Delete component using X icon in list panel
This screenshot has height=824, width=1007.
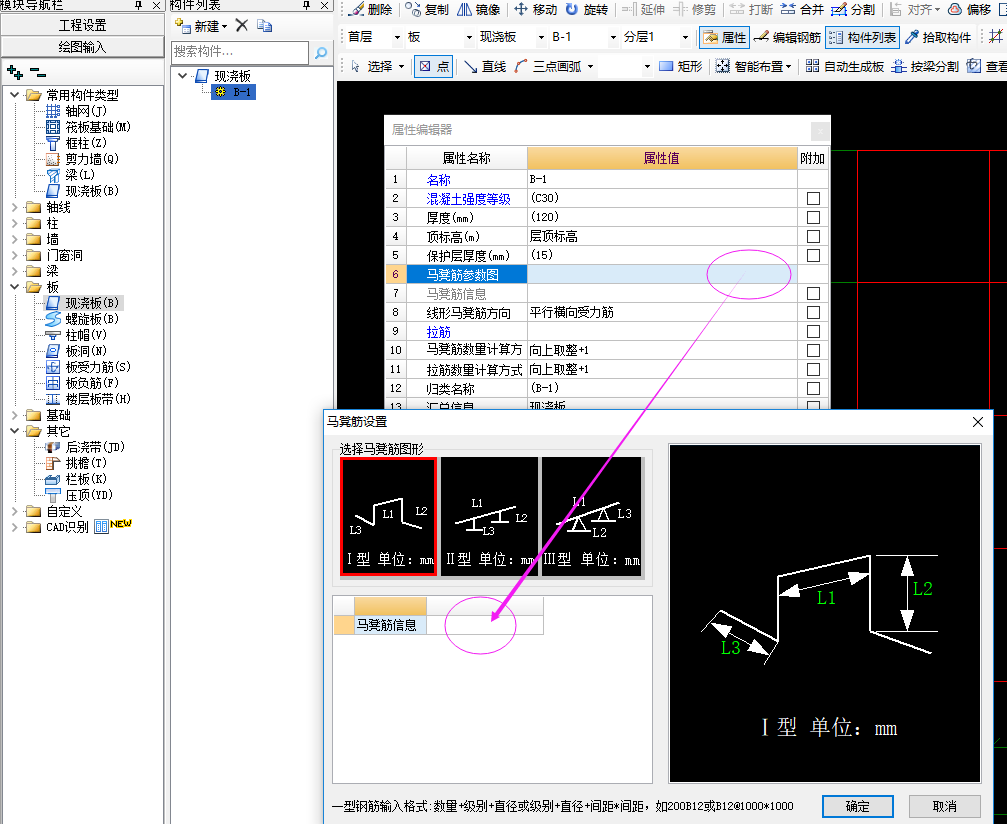[x=241, y=26]
